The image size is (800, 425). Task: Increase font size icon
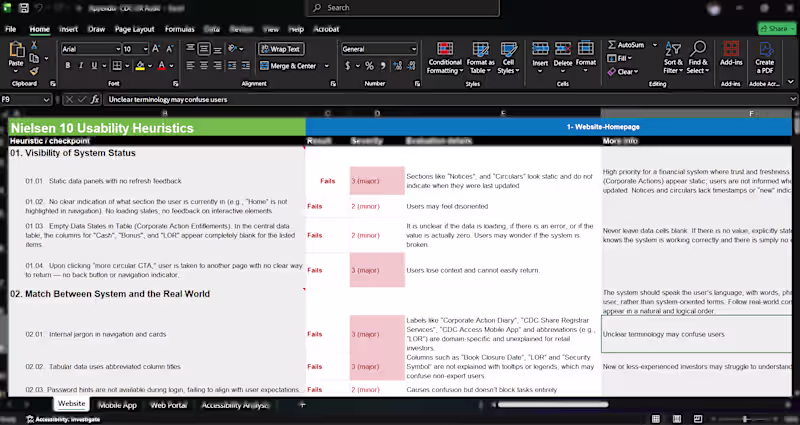click(156, 49)
